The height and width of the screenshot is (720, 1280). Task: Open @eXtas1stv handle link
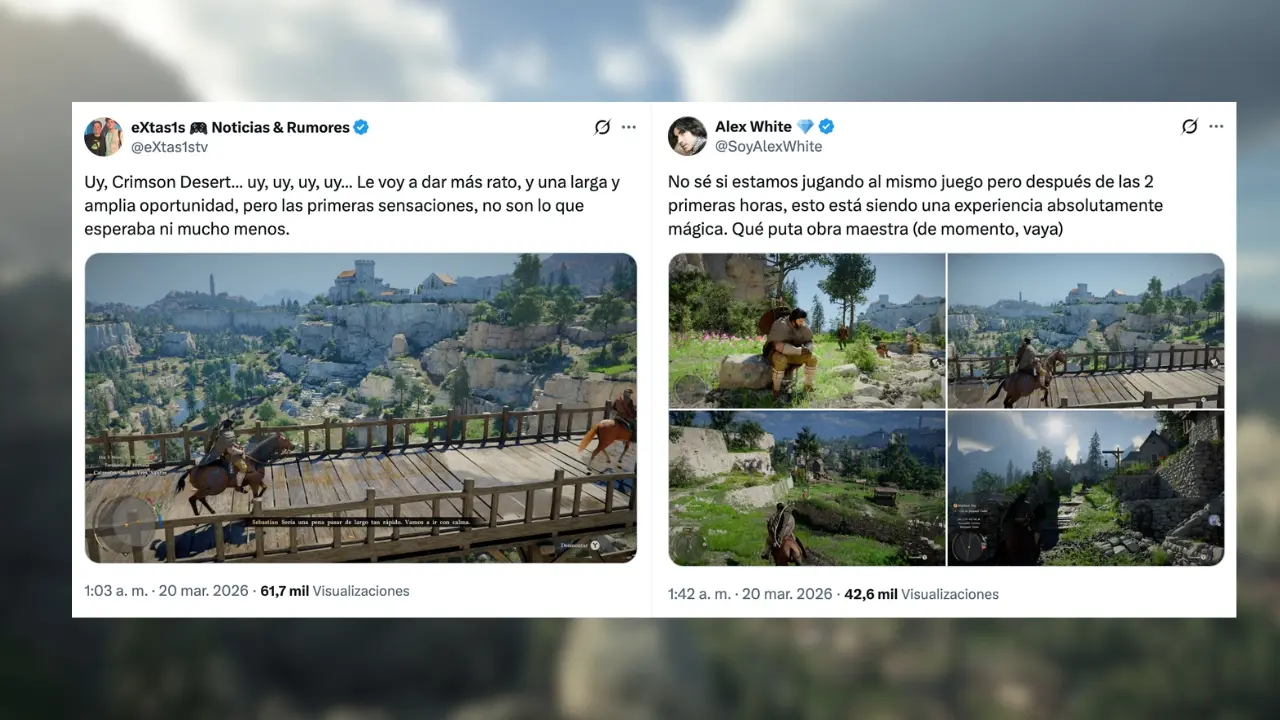[x=169, y=147]
